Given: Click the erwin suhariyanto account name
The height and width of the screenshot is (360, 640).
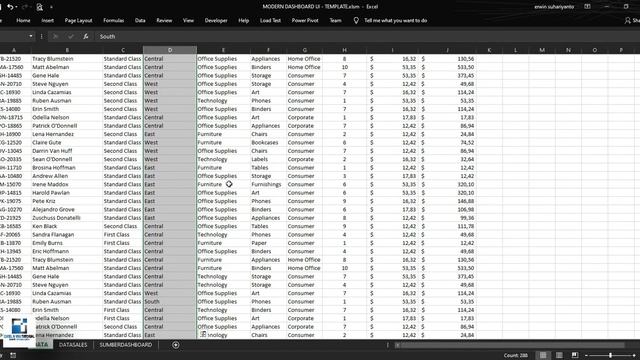Looking at the screenshot, I should point(554,7).
